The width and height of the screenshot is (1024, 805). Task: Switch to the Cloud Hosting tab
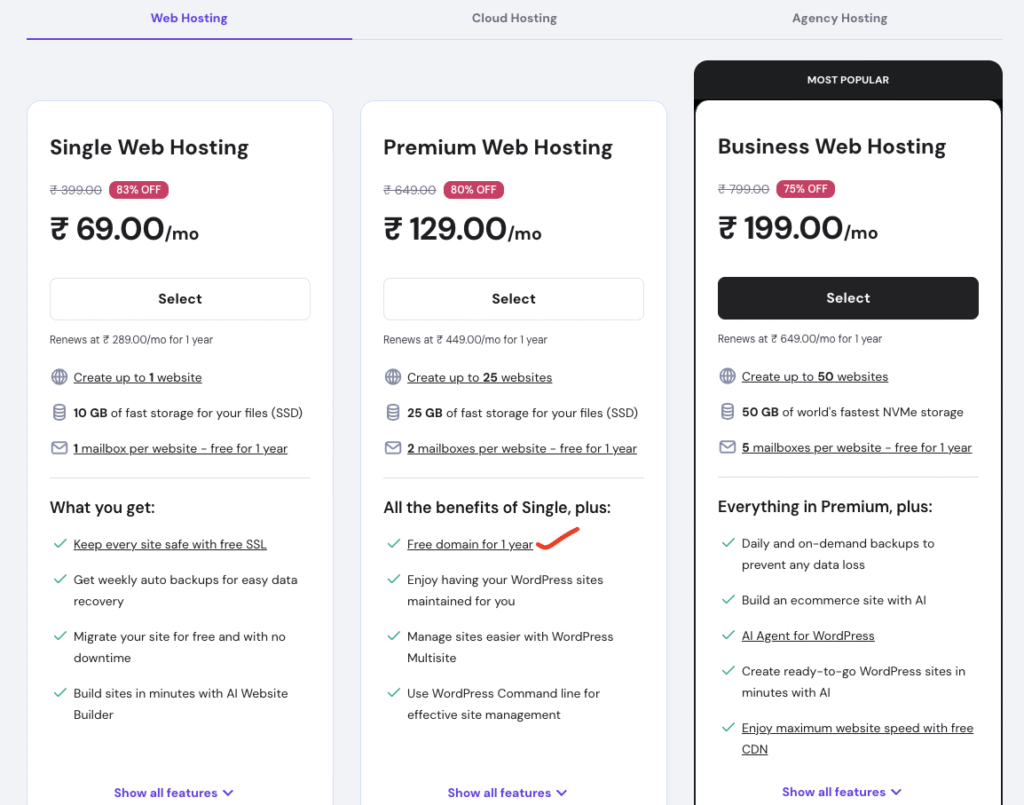514,18
